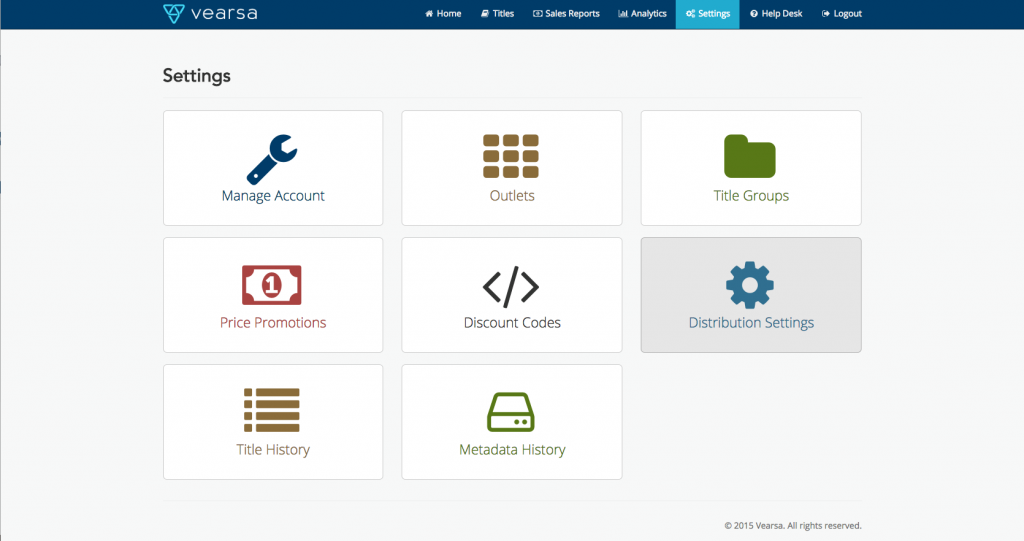Open the Metadata History text label
Viewport: 1024px width, 541px height.
512,450
